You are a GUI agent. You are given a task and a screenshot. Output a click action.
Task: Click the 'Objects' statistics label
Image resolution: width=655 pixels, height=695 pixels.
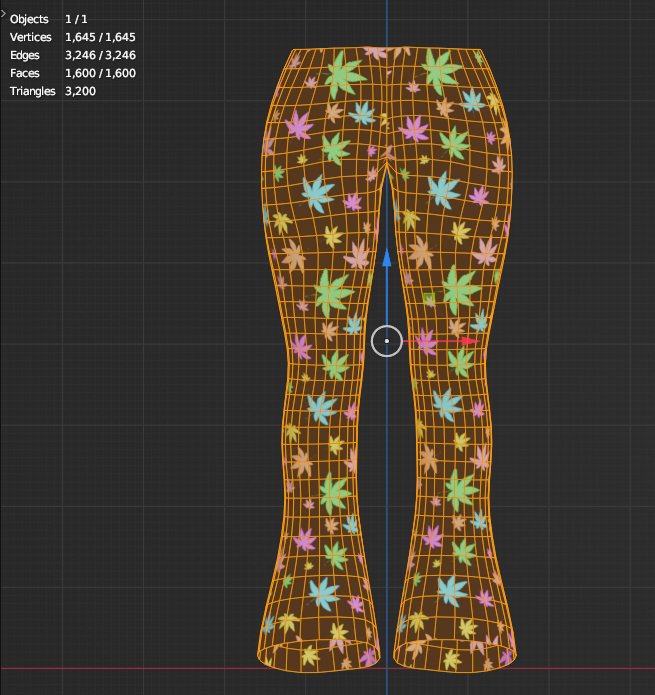click(x=29, y=20)
